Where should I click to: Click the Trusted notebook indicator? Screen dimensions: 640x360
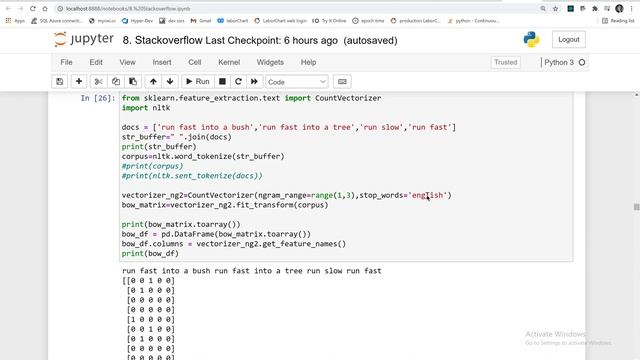[x=506, y=62]
